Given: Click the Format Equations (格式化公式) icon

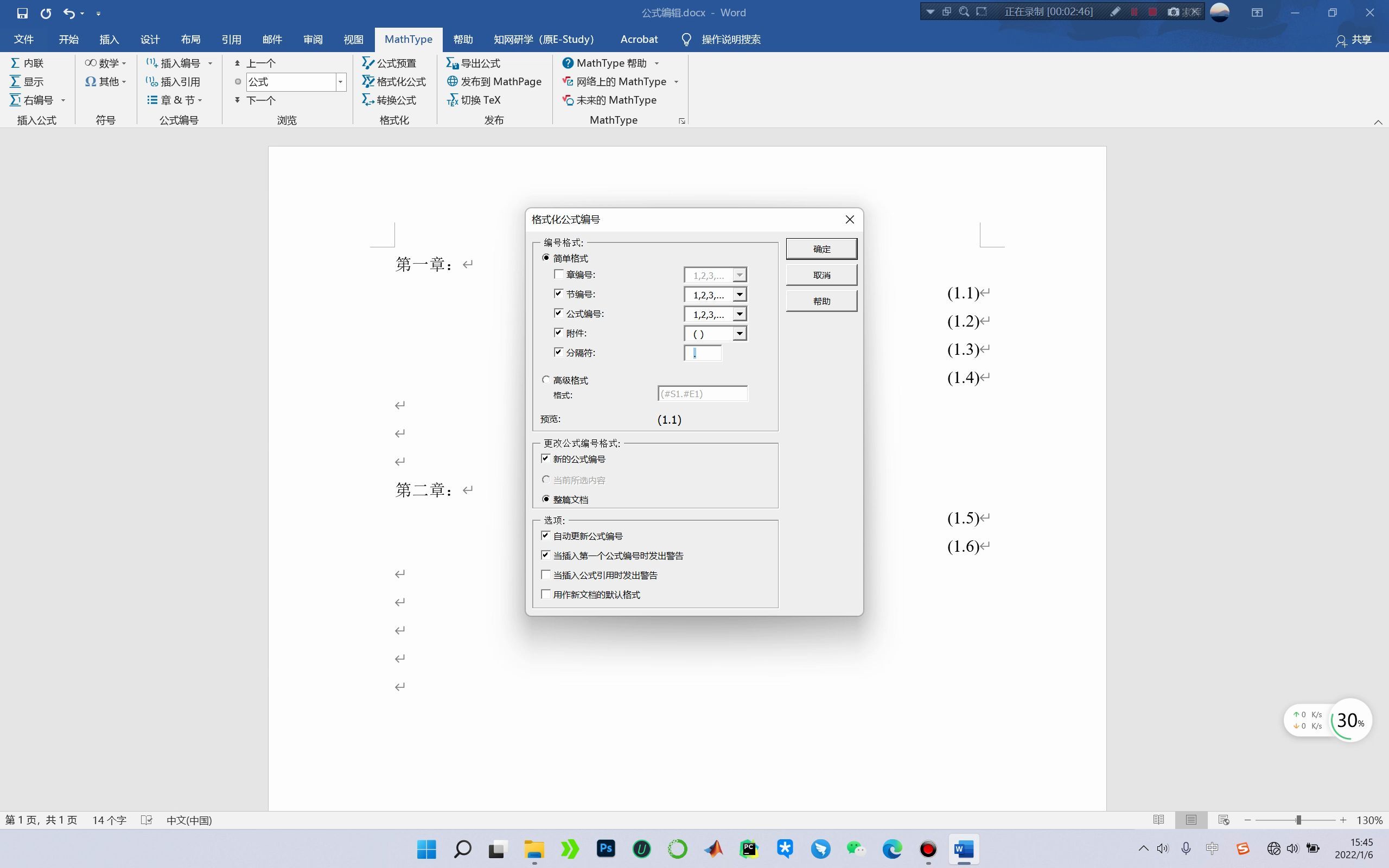Looking at the screenshot, I should click(368, 81).
